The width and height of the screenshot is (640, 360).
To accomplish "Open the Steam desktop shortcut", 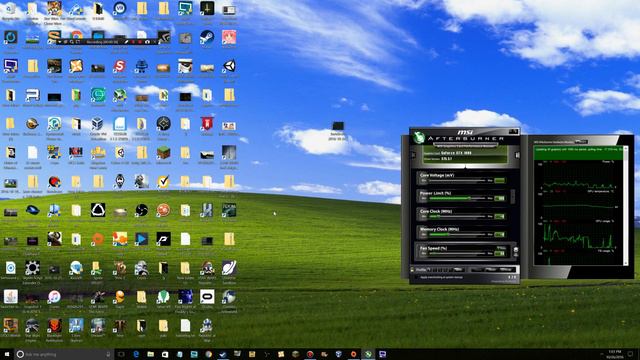I will tap(207, 38).
